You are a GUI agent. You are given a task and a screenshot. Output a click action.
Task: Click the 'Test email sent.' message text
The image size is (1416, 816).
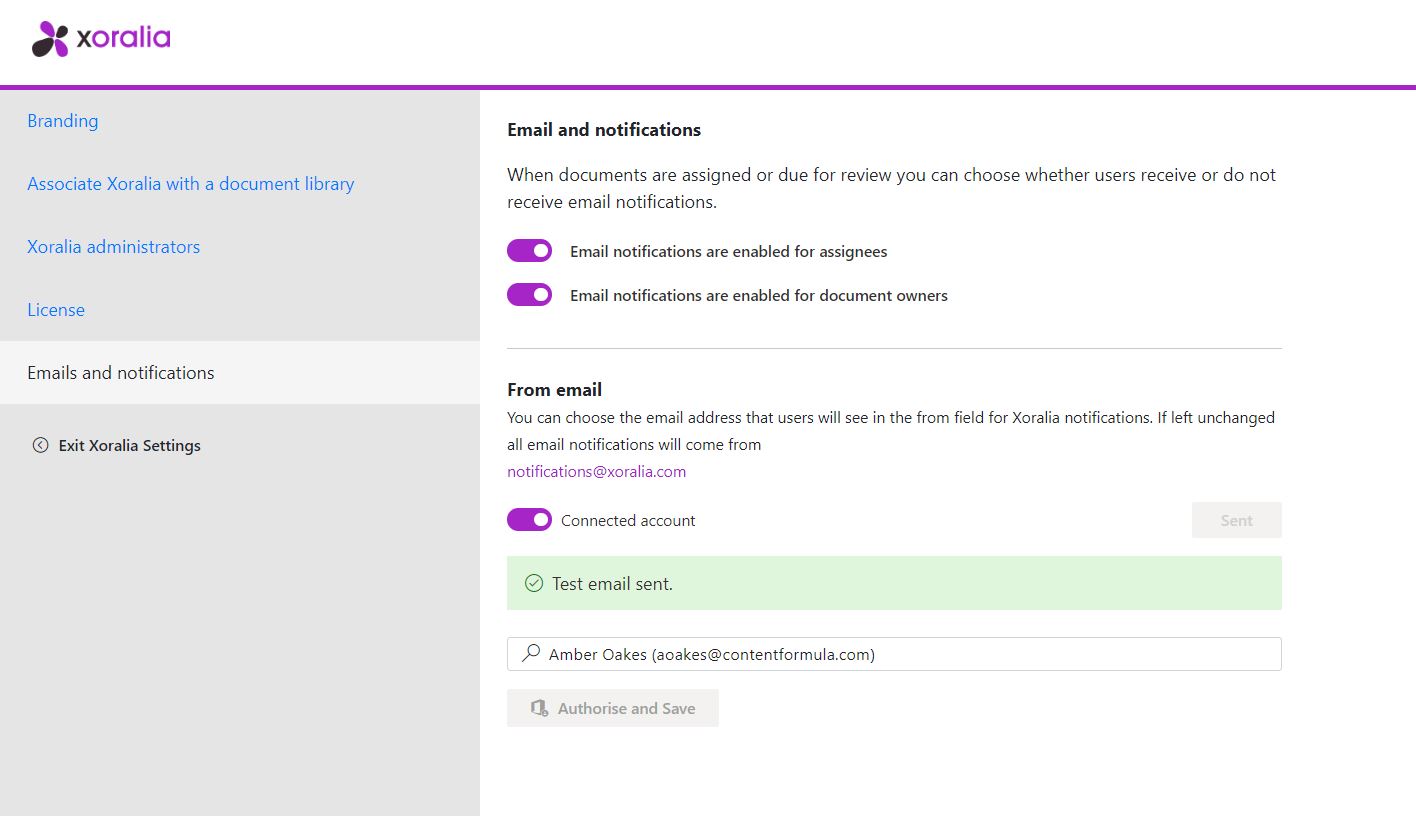[x=612, y=584]
